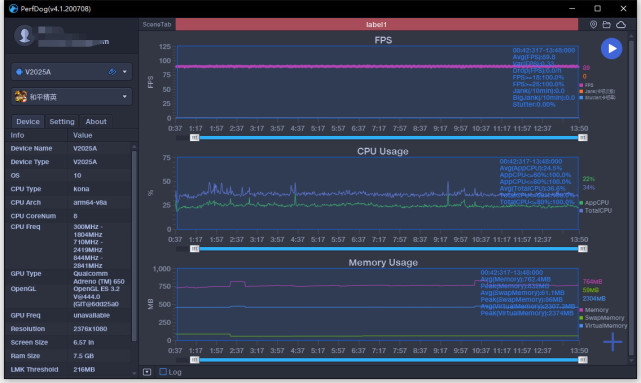The width and height of the screenshot is (641, 383).
Task: Click the OS value 10
Action: 77,175
